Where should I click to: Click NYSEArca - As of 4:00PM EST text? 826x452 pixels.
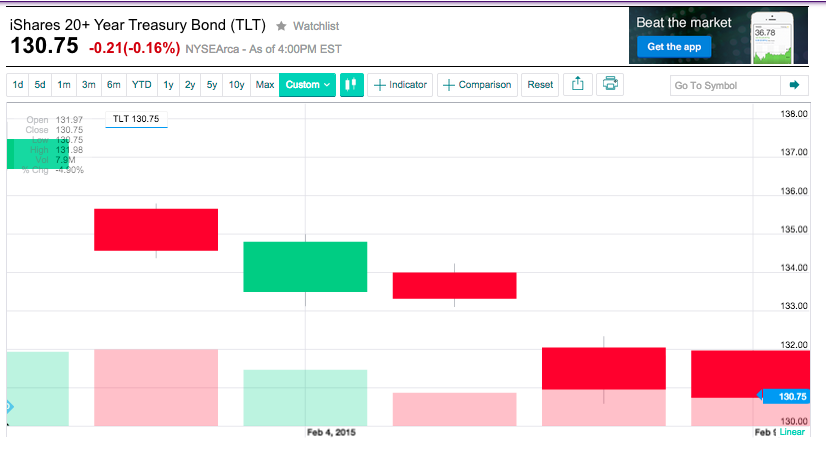coord(263,49)
